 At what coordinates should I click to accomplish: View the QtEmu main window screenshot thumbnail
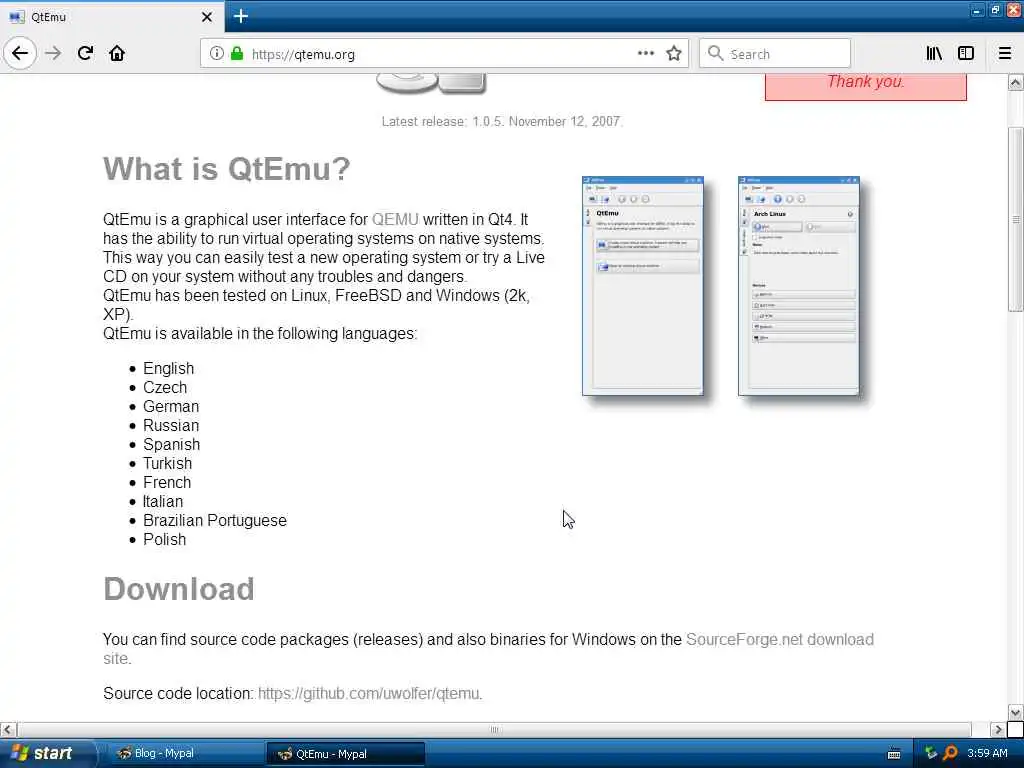pos(643,285)
